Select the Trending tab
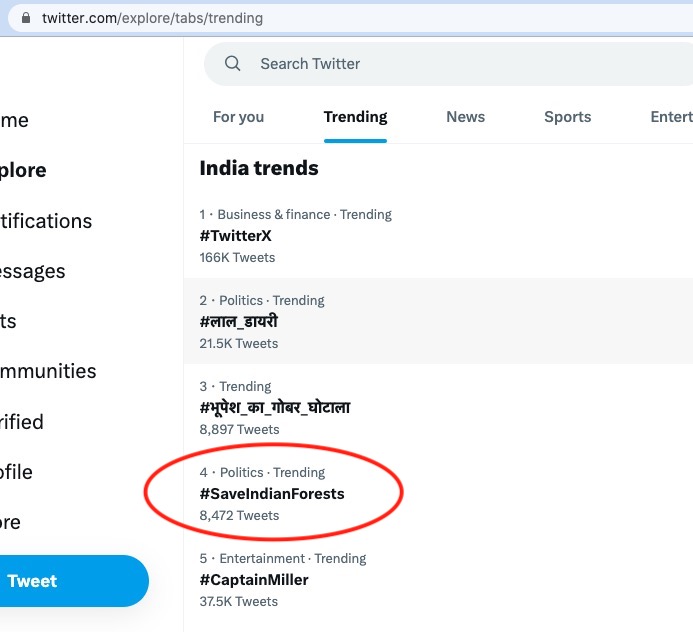 click(x=355, y=117)
